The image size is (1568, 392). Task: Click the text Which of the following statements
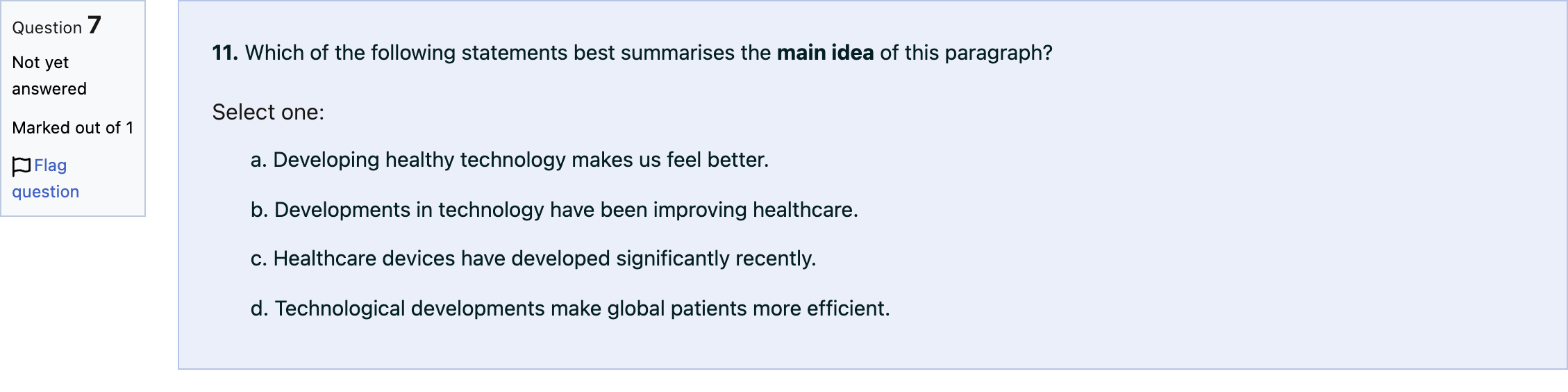coord(409,53)
